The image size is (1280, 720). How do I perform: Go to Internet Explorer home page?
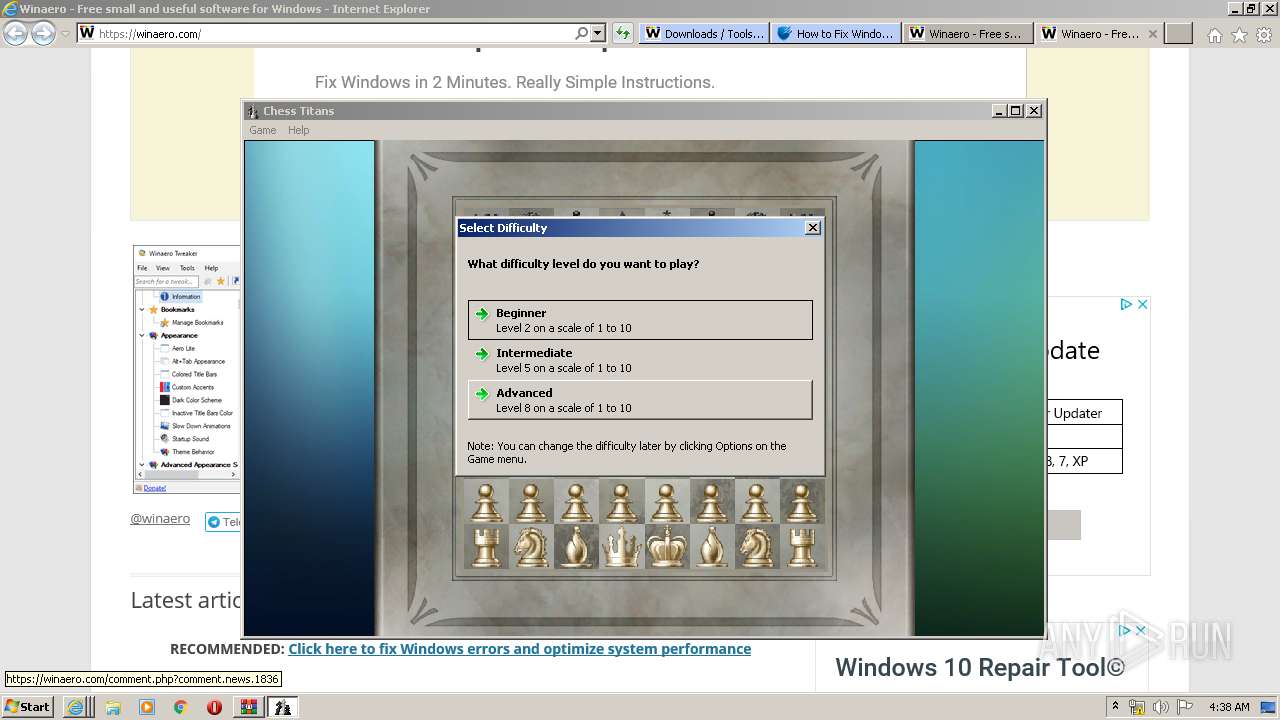tap(1214, 35)
